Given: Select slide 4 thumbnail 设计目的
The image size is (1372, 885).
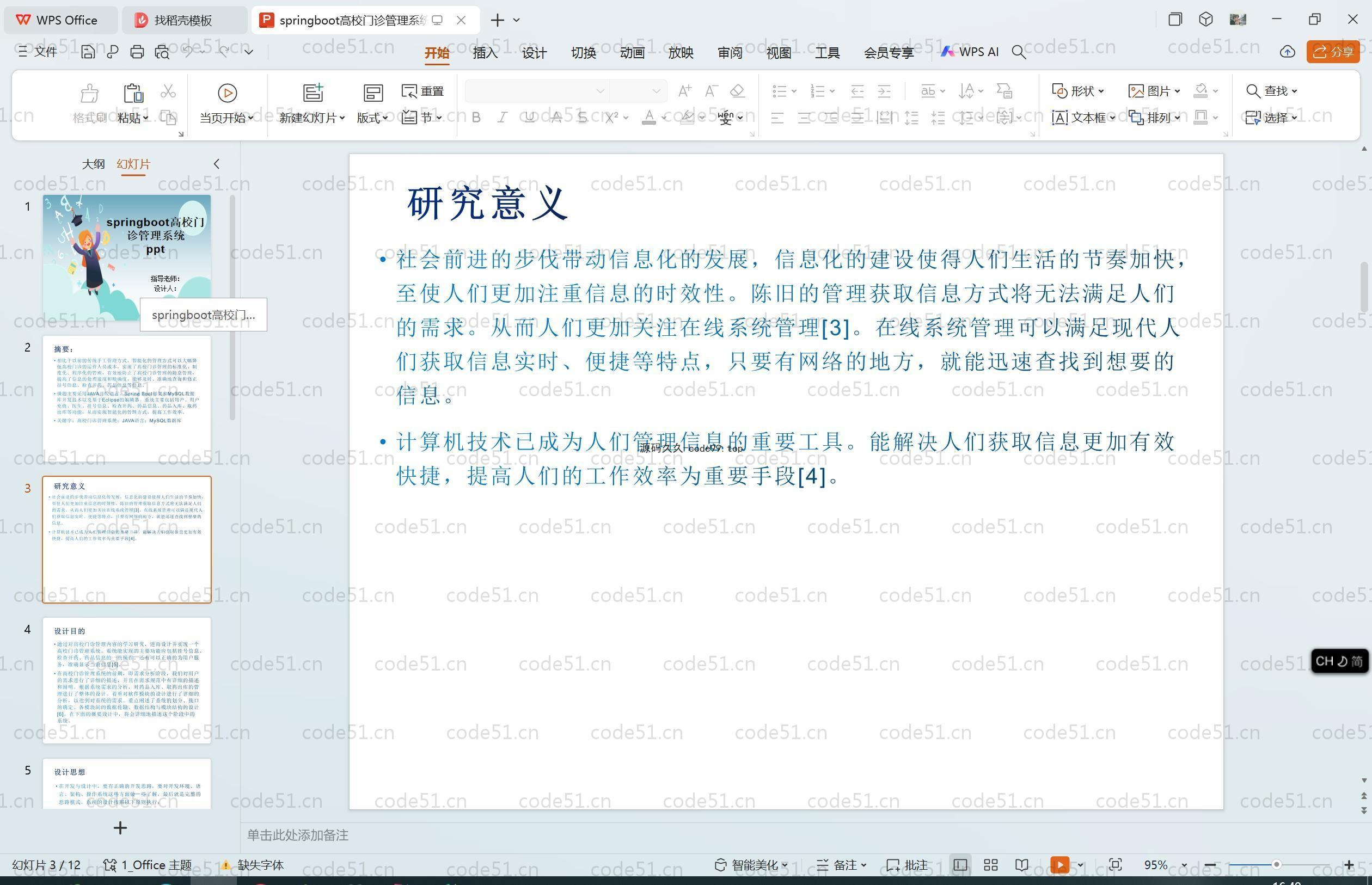Looking at the screenshot, I should (x=126, y=680).
